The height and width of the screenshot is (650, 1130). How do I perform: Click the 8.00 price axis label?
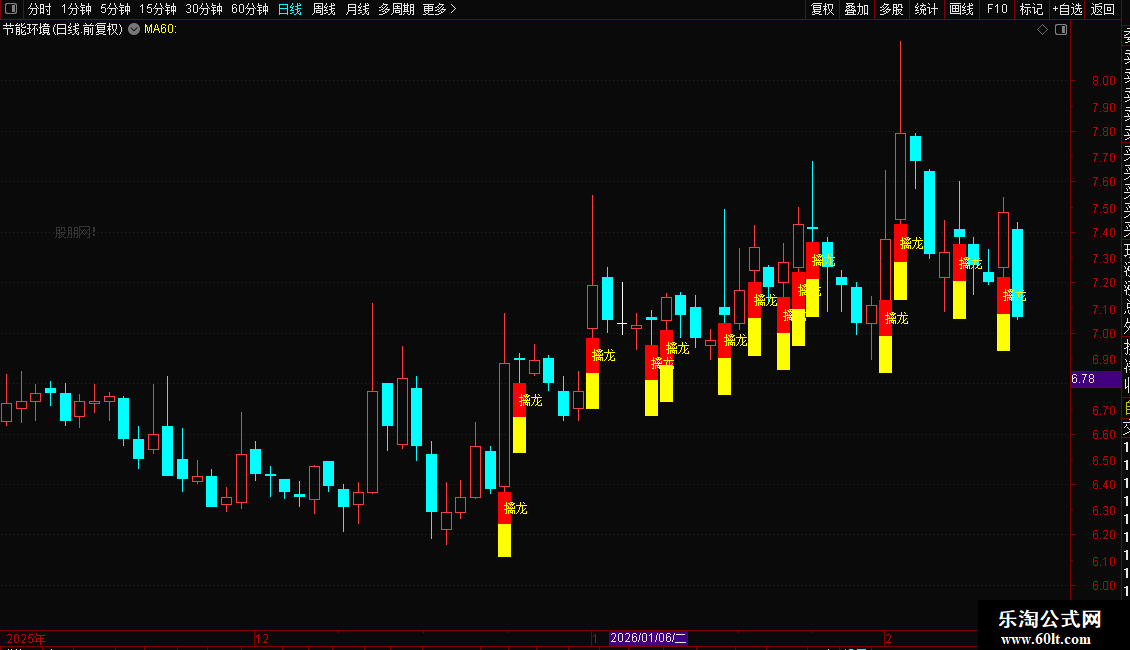click(x=1103, y=81)
